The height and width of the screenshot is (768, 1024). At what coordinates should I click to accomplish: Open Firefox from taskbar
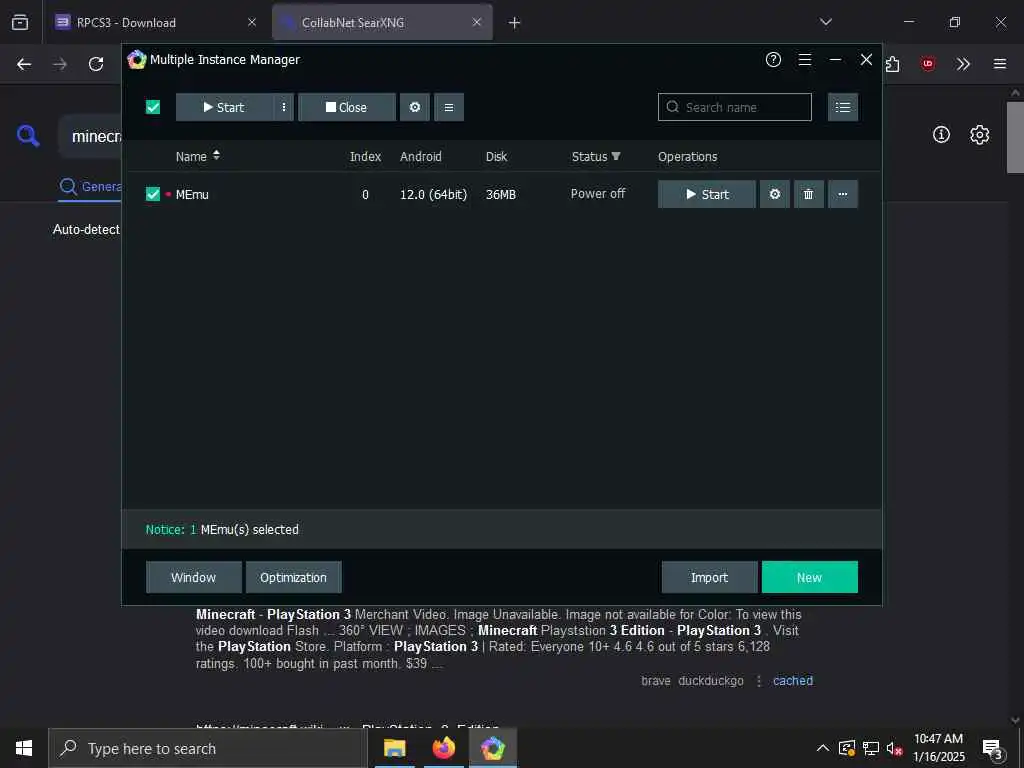[x=444, y=748]
